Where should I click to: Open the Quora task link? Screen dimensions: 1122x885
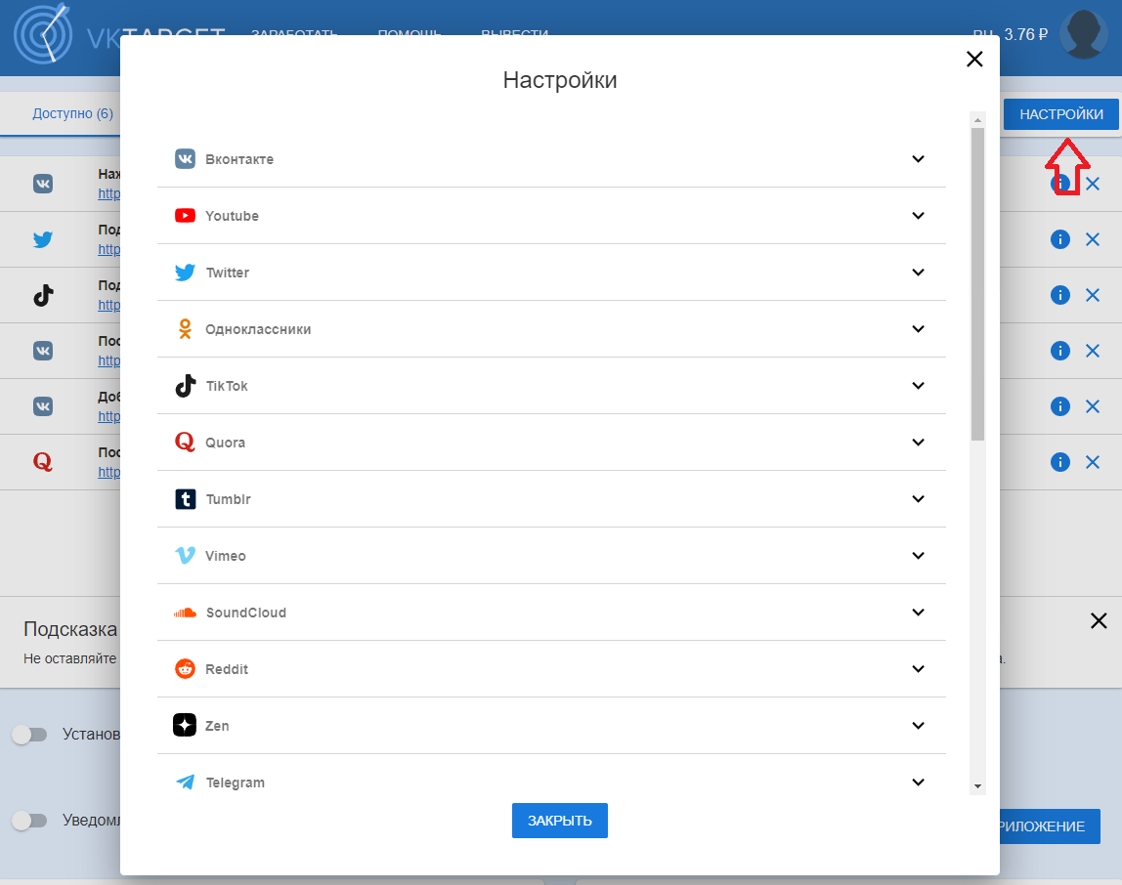pyautogui.click(x=109, y=472)
